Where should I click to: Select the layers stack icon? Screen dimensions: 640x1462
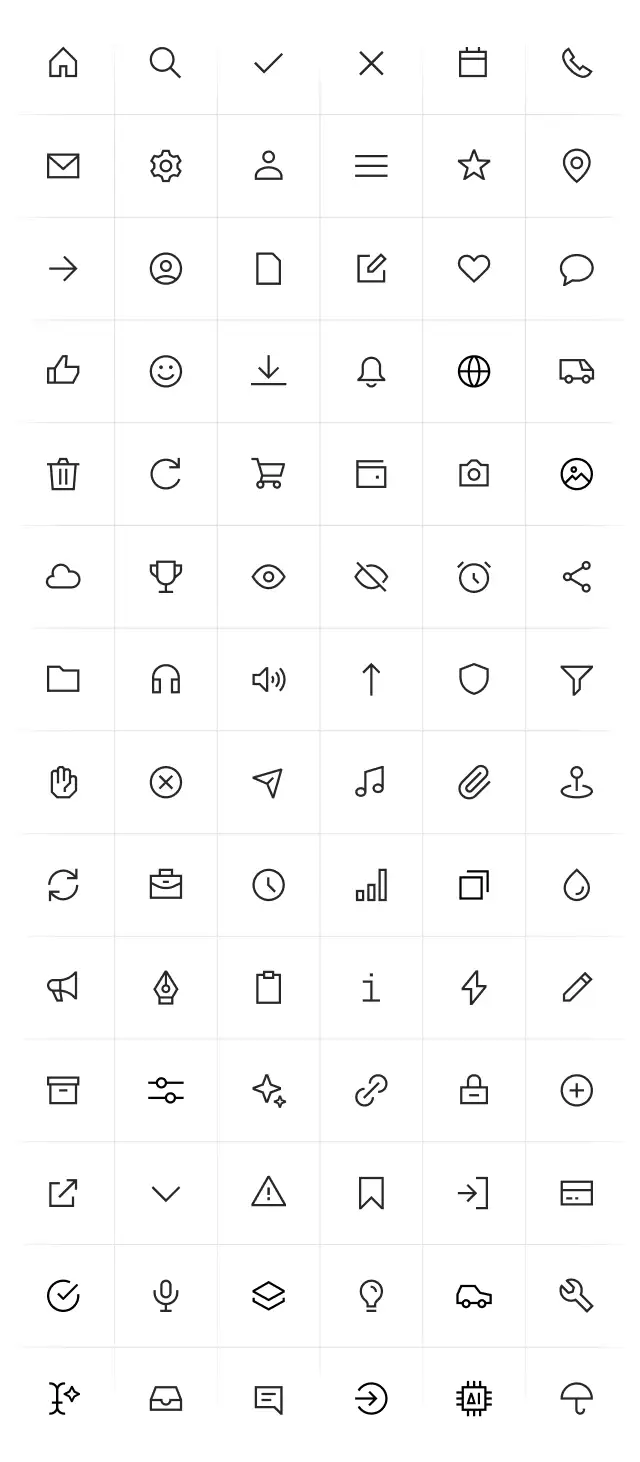pyautogui.click(x=269, y=1296)
